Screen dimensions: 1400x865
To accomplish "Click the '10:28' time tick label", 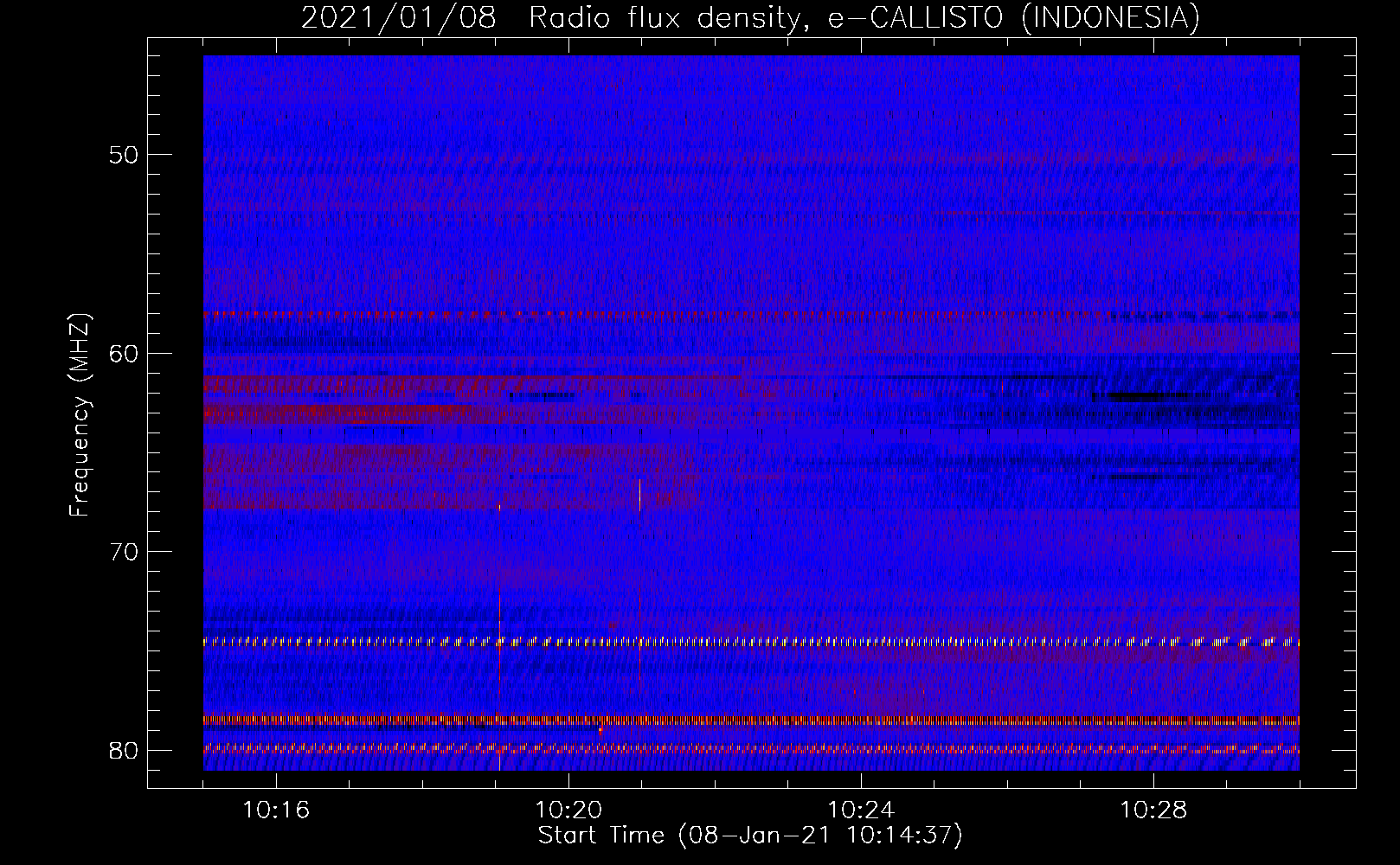I will tap(1153, 811).
